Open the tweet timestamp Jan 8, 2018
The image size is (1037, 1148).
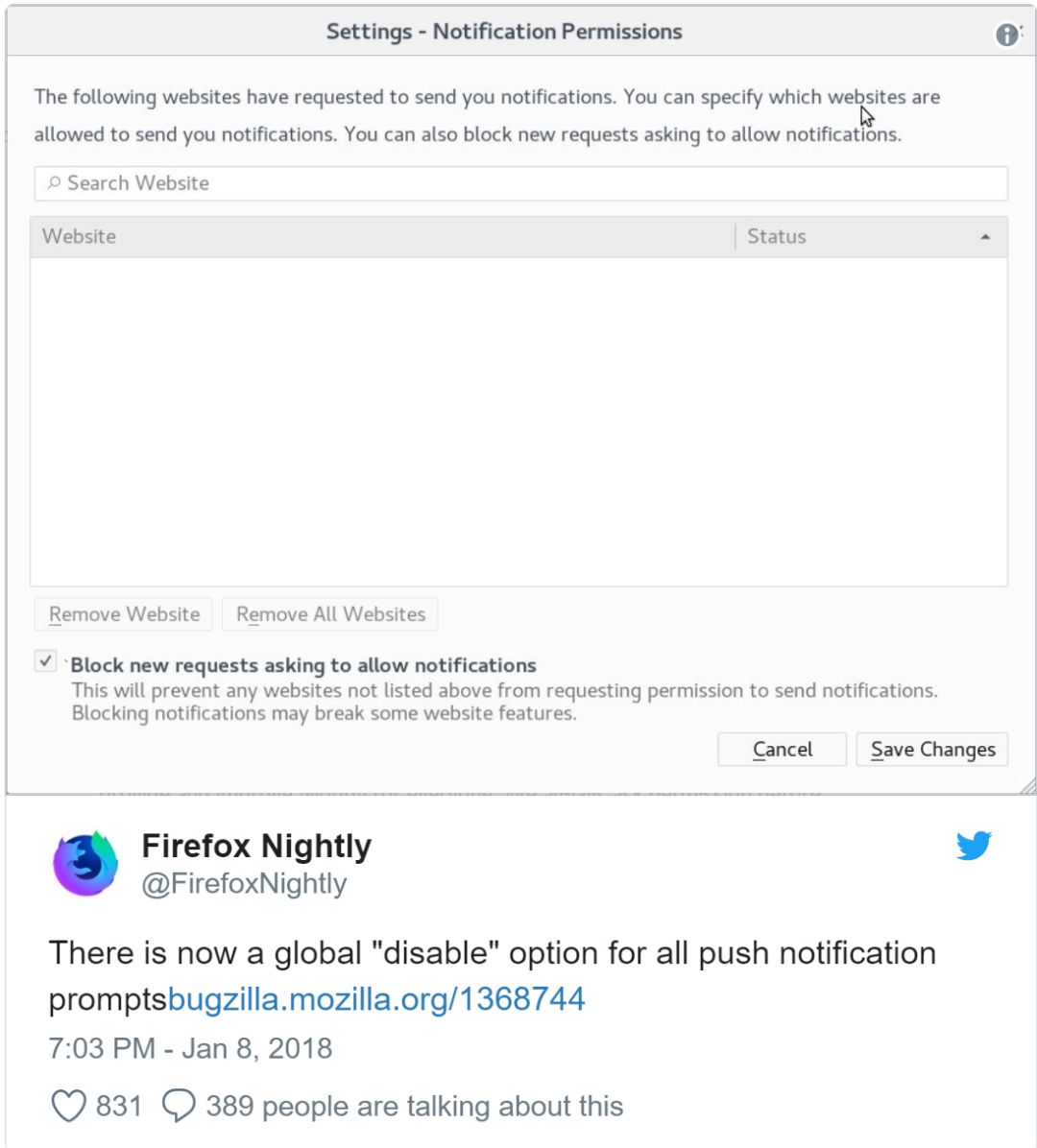point(190,1047)
